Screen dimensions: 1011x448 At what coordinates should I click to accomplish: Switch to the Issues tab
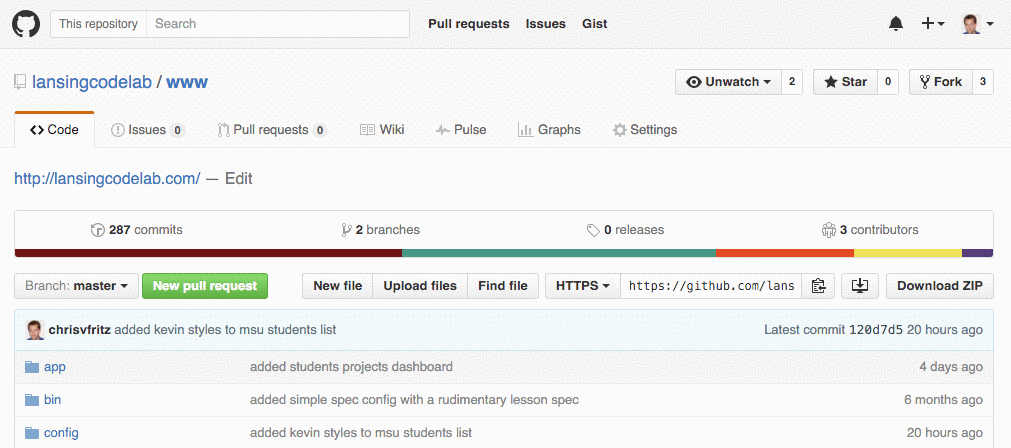[148, 130]
